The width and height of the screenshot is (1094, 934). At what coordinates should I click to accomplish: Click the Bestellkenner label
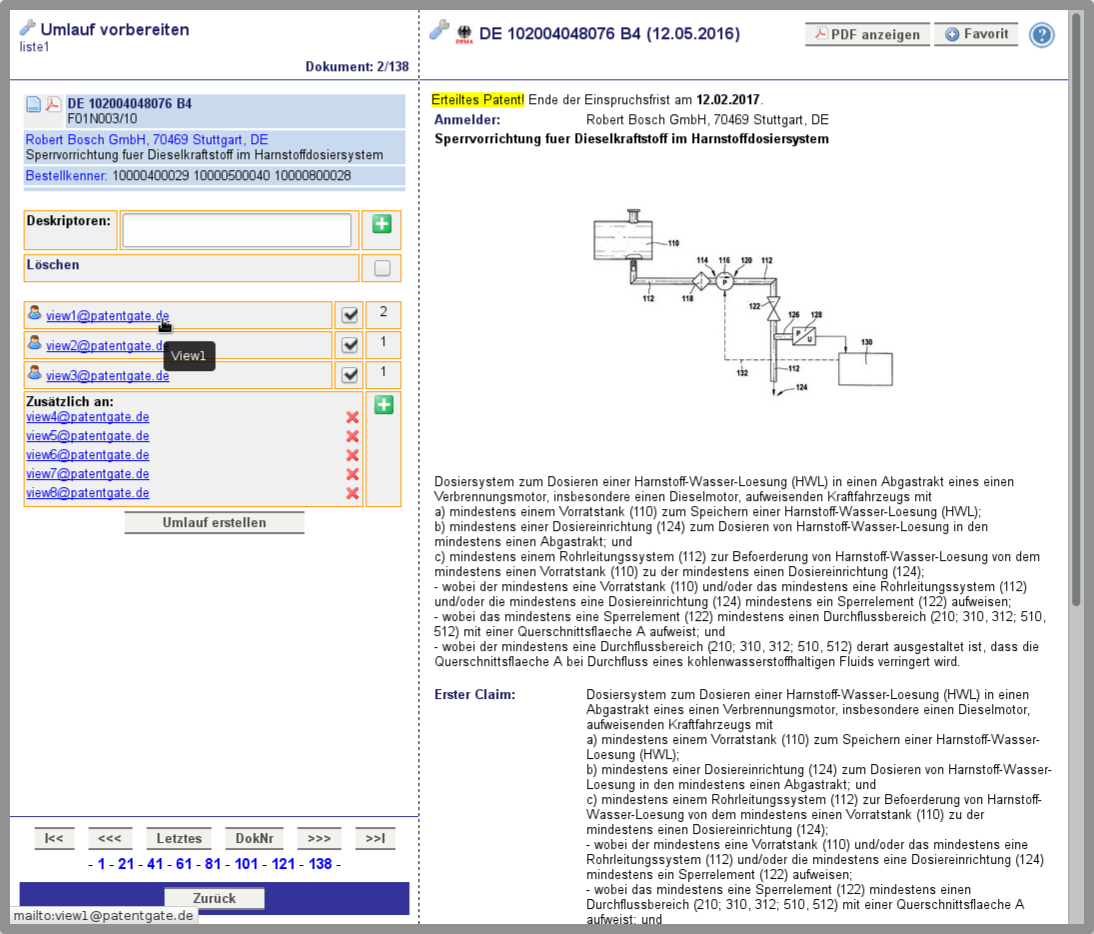point(66,176)
